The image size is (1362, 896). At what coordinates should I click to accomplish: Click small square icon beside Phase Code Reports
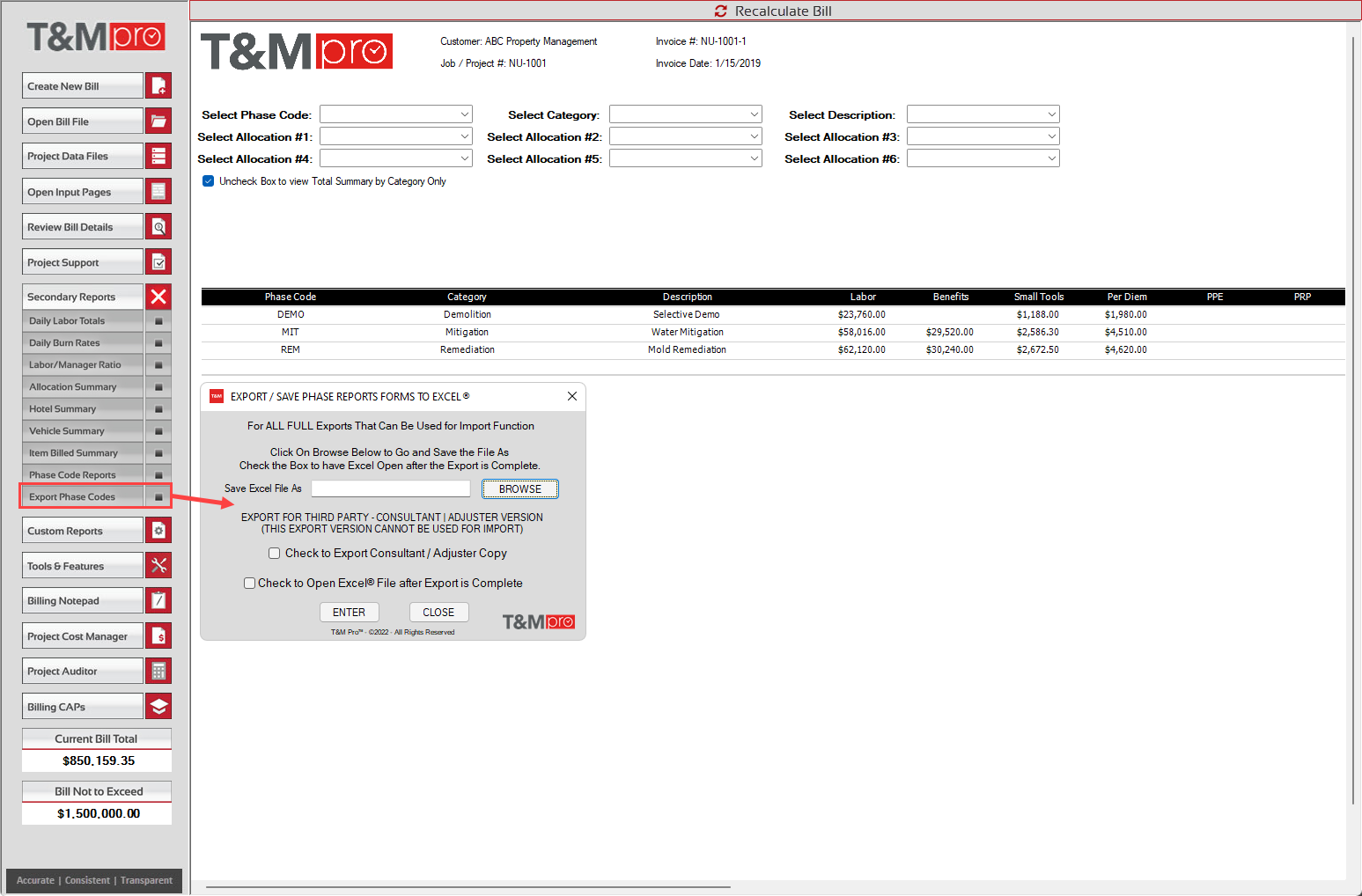click(x=158, y=475)
